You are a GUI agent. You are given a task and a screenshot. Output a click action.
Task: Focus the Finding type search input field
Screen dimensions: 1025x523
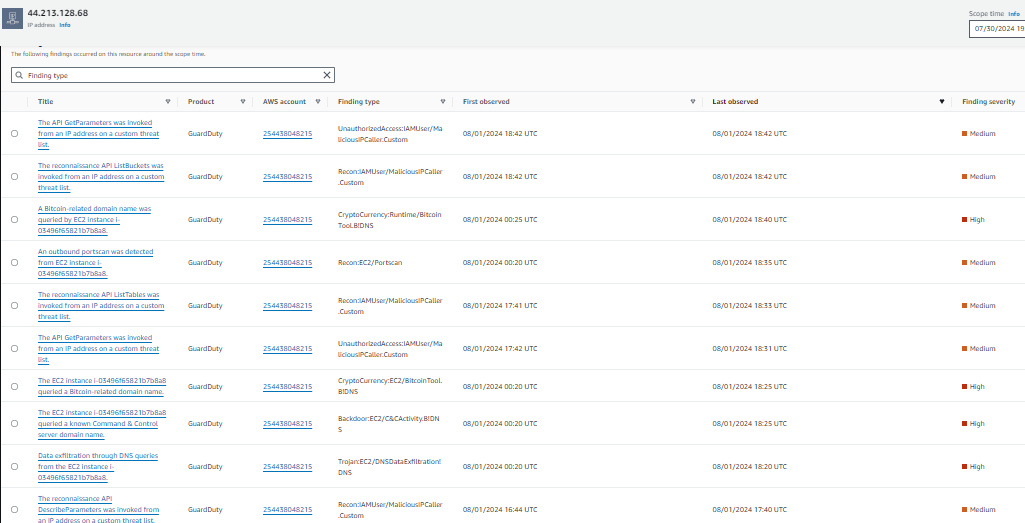pos(173,75)
